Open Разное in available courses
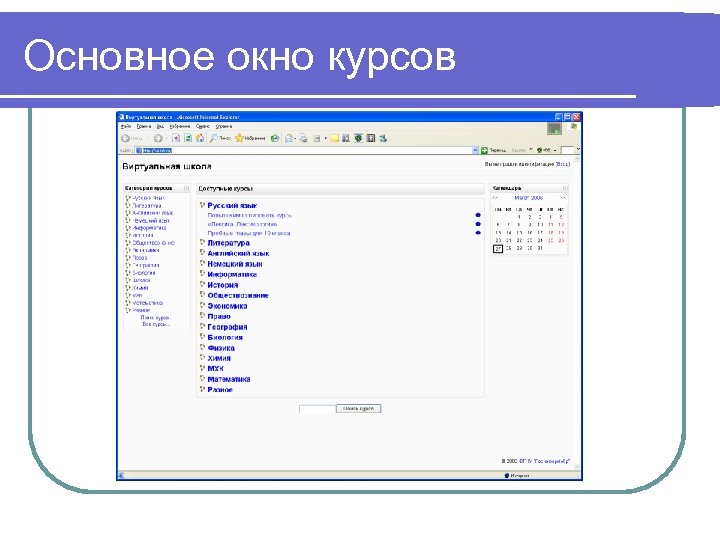 click(x=220, y=390)
